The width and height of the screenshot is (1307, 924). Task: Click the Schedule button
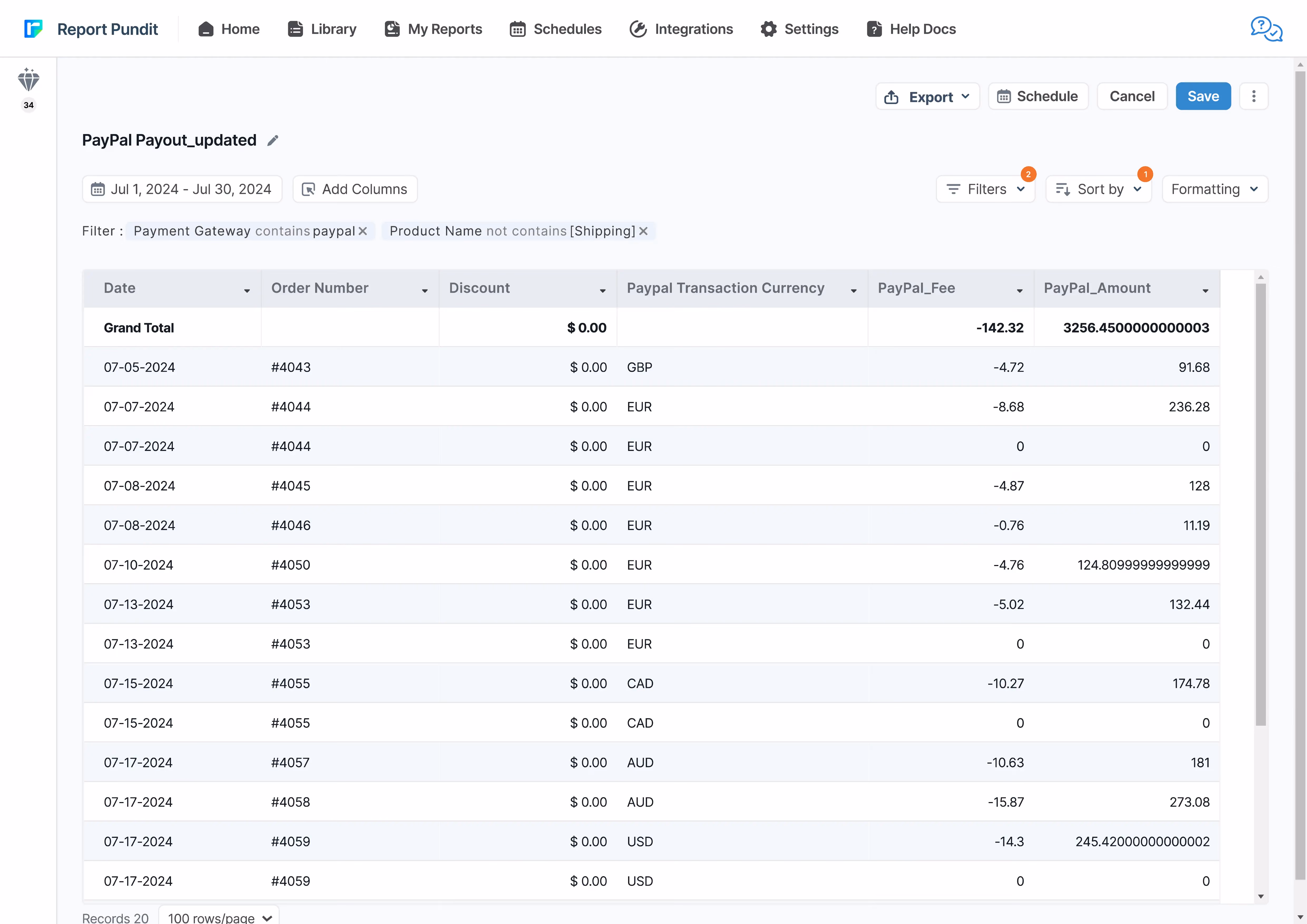tap(1038, 96)
